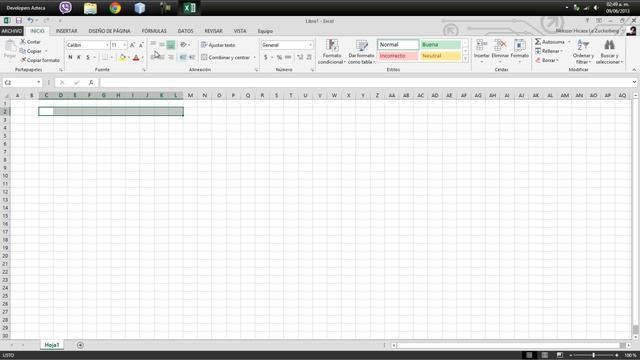Click the text orientation icon
The height and width of the screenshot is (360, 640).
click(183, 44)
